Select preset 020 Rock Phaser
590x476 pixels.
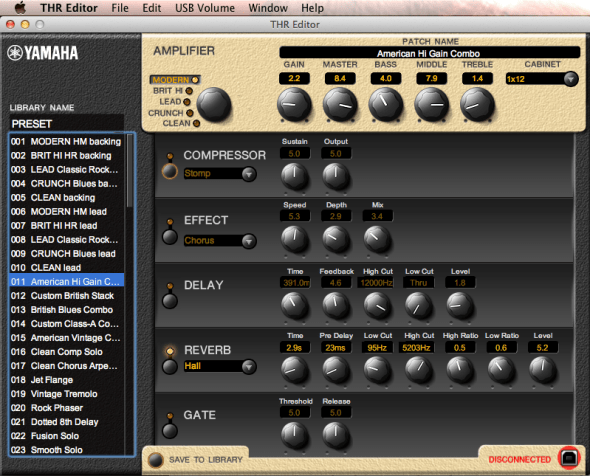[66, 408]
